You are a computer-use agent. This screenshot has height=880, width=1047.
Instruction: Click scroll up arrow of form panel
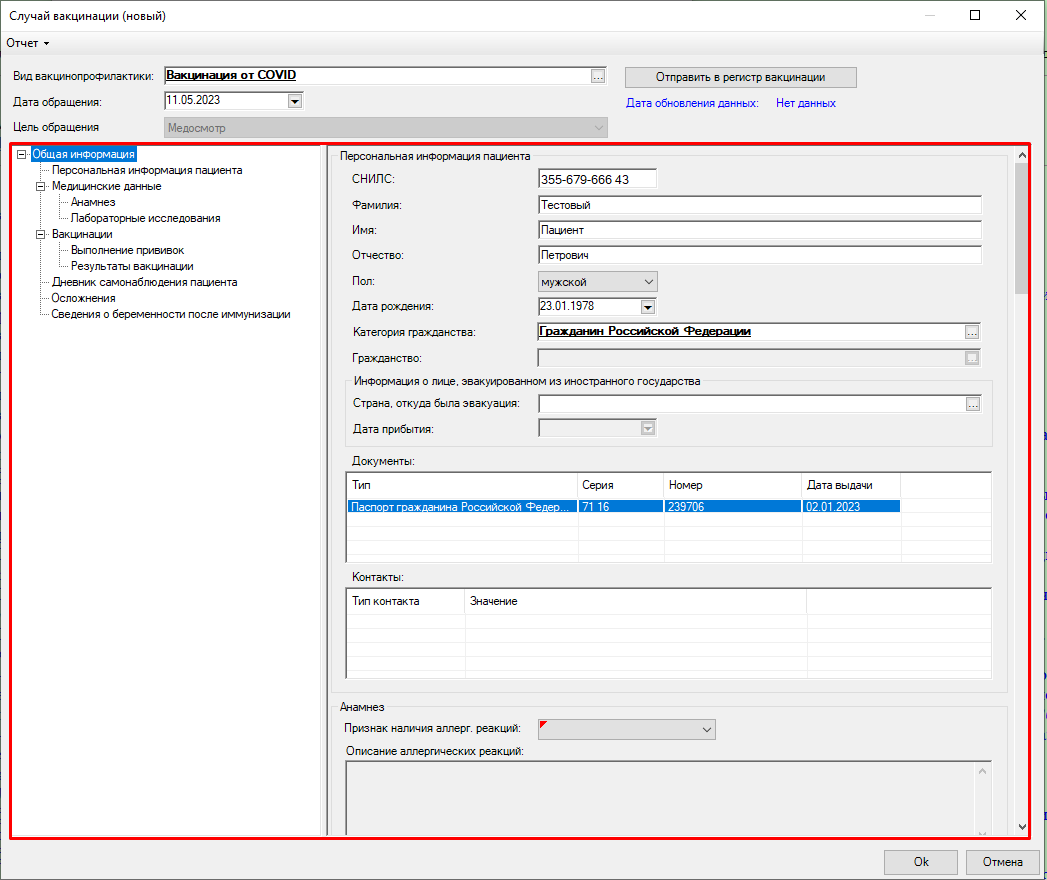1022,155
